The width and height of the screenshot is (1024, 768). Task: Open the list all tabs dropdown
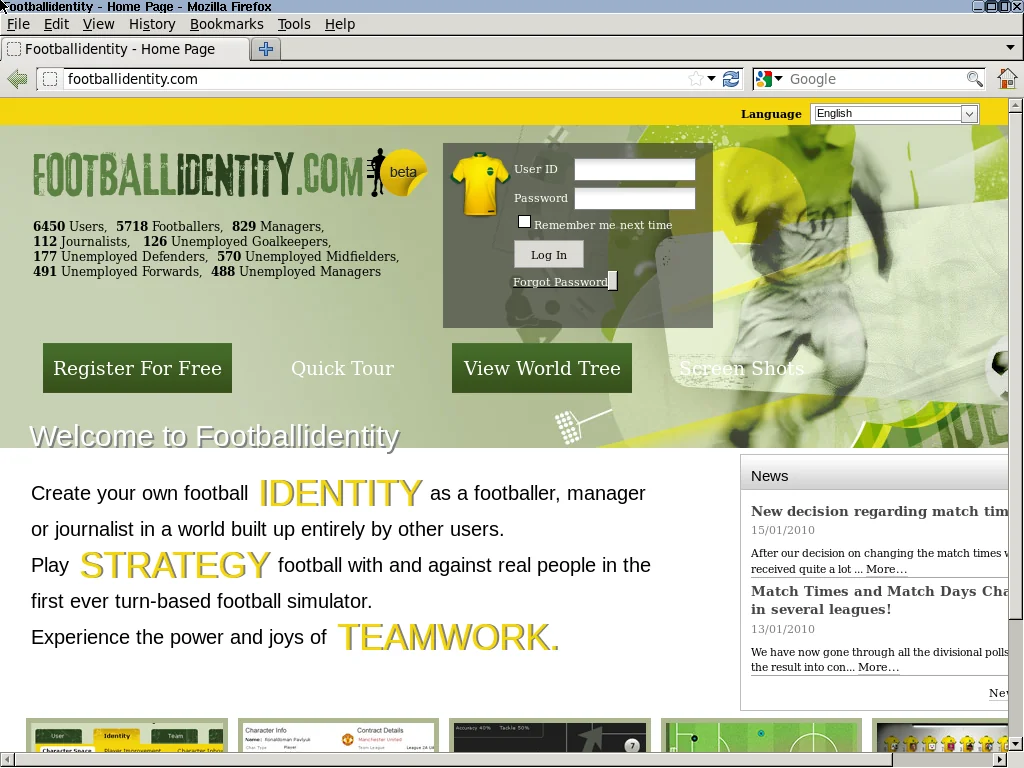coord(1010,48)
